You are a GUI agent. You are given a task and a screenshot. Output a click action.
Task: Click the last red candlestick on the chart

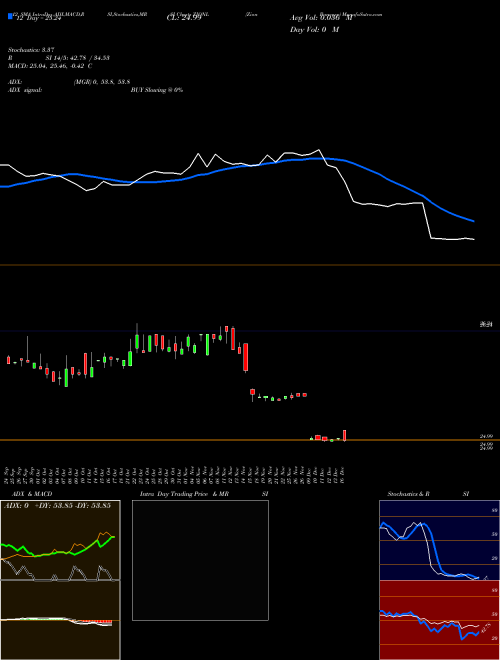[345, 435]
